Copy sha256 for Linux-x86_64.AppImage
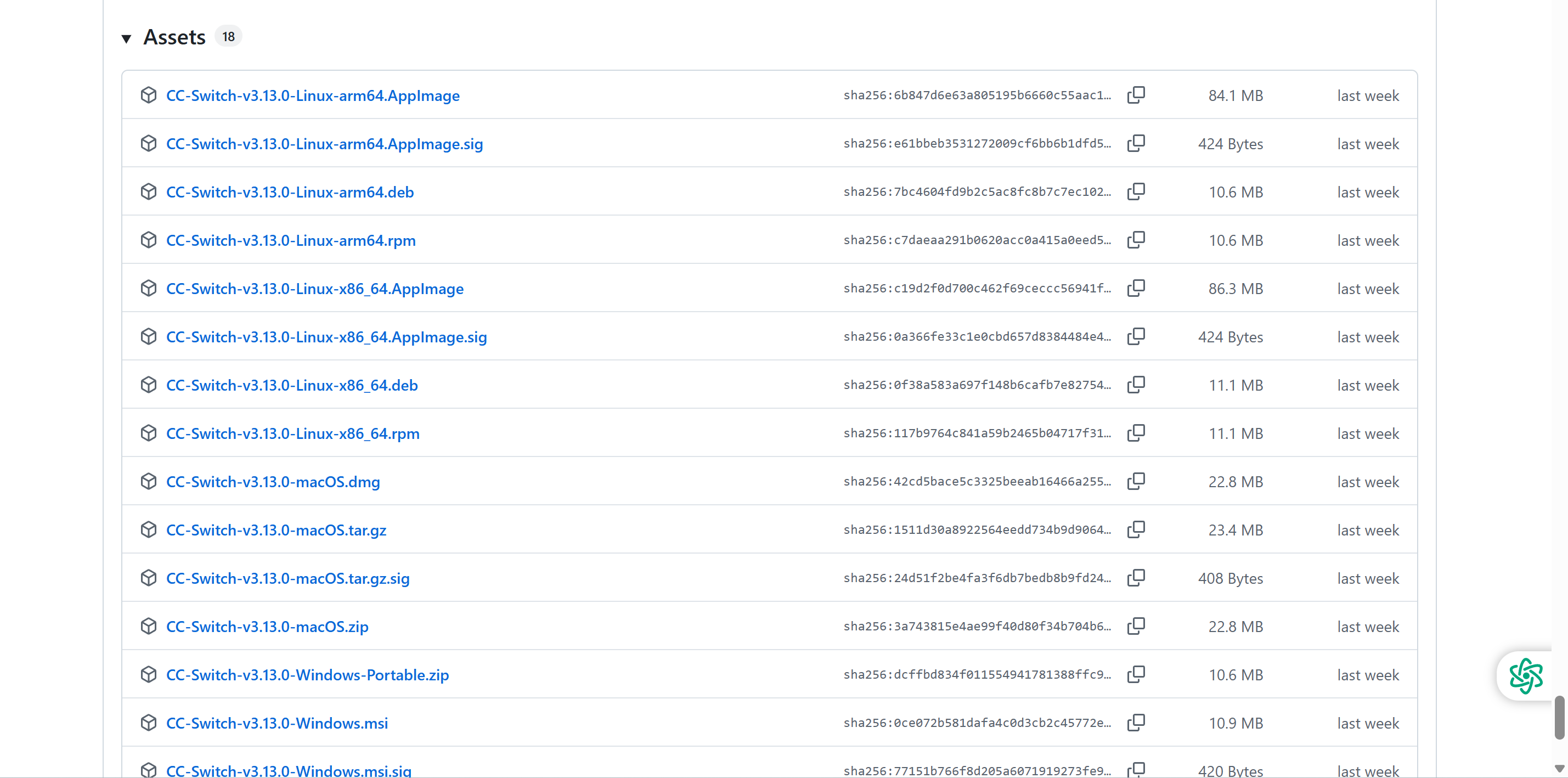The width and height of the screenshot is (1568, 778). pos(1136,288)
